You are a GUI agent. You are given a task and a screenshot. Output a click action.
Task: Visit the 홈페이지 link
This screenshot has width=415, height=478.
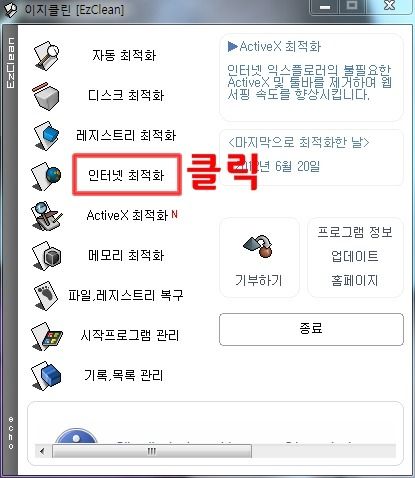pos(355,280)
